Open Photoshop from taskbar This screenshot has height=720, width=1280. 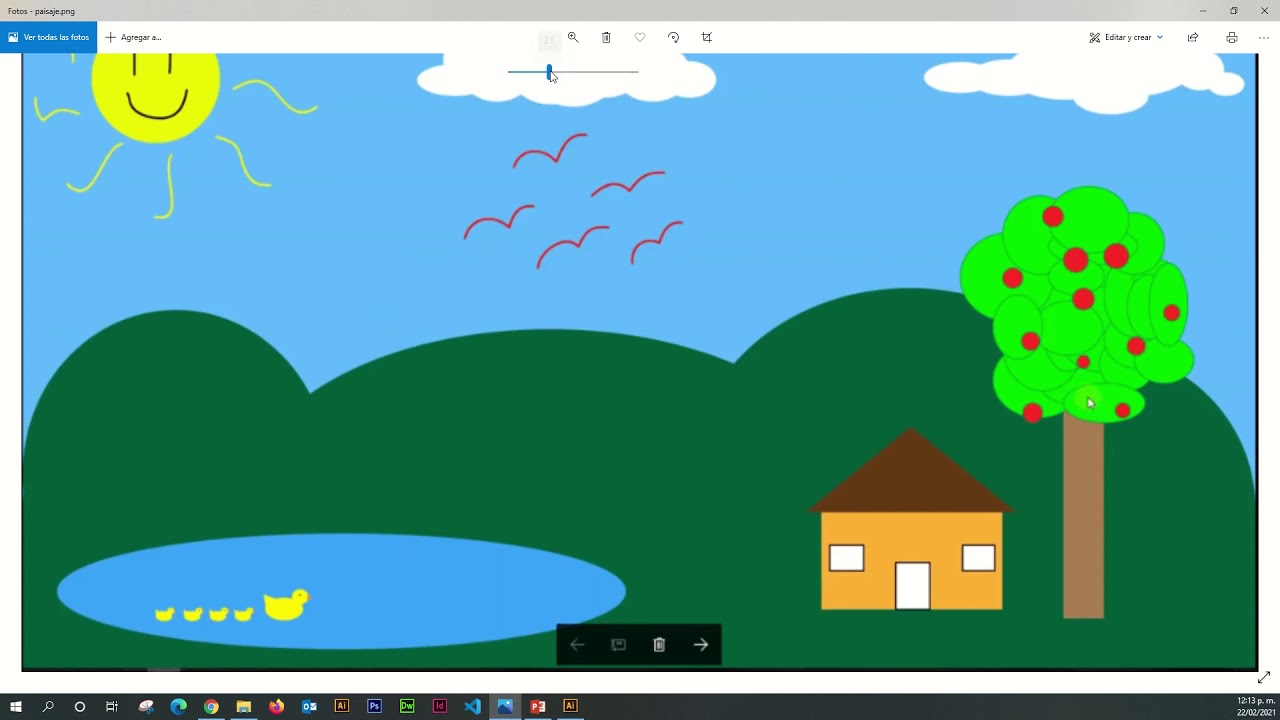click(x=374, y=706)
